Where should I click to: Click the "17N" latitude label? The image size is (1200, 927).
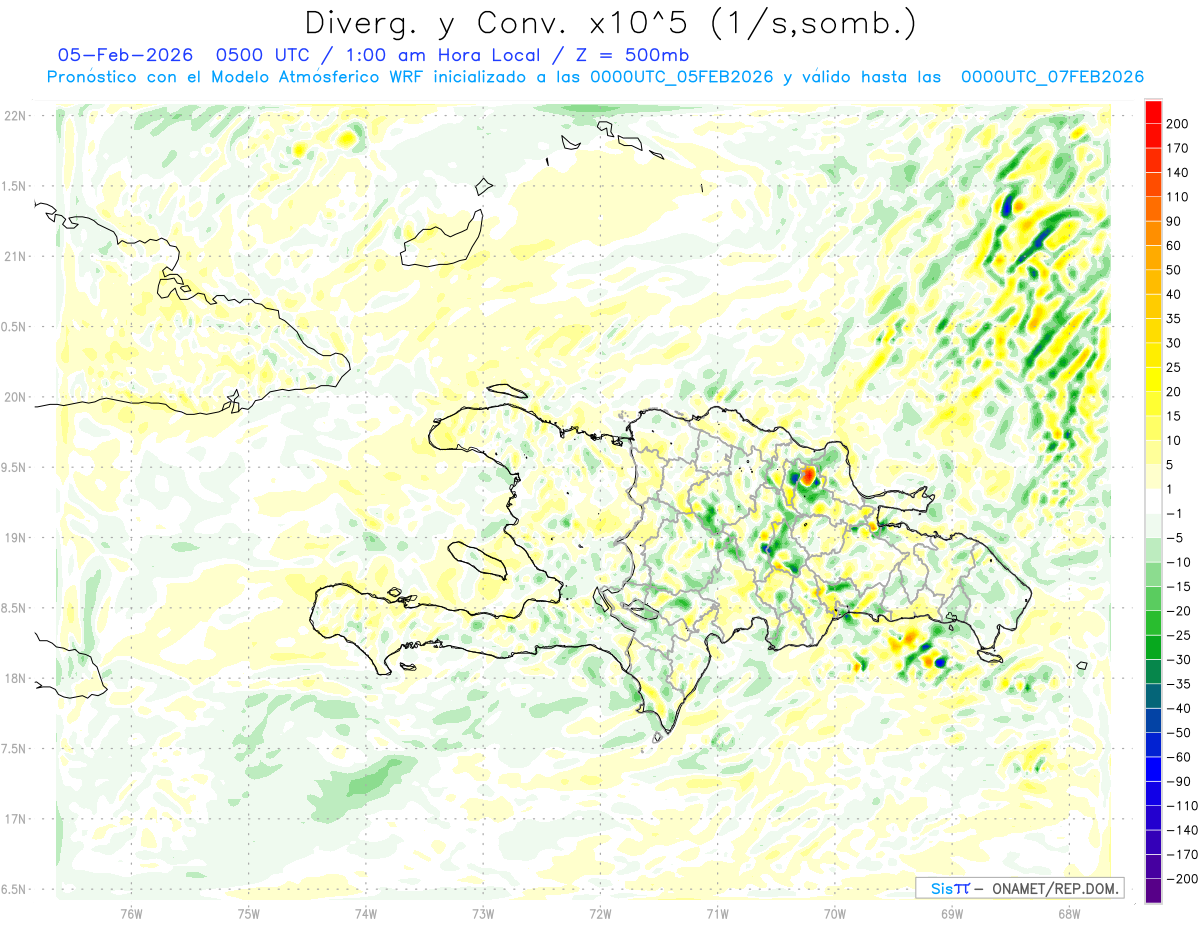click(14, 819)
